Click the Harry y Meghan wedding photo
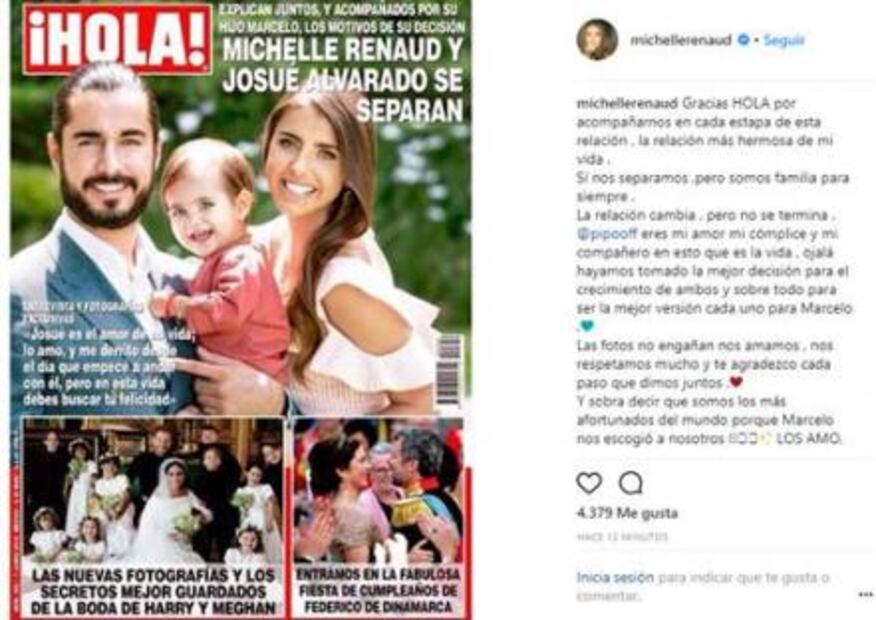The width and height of the screenshot is (876, 620). click(153, 492)
